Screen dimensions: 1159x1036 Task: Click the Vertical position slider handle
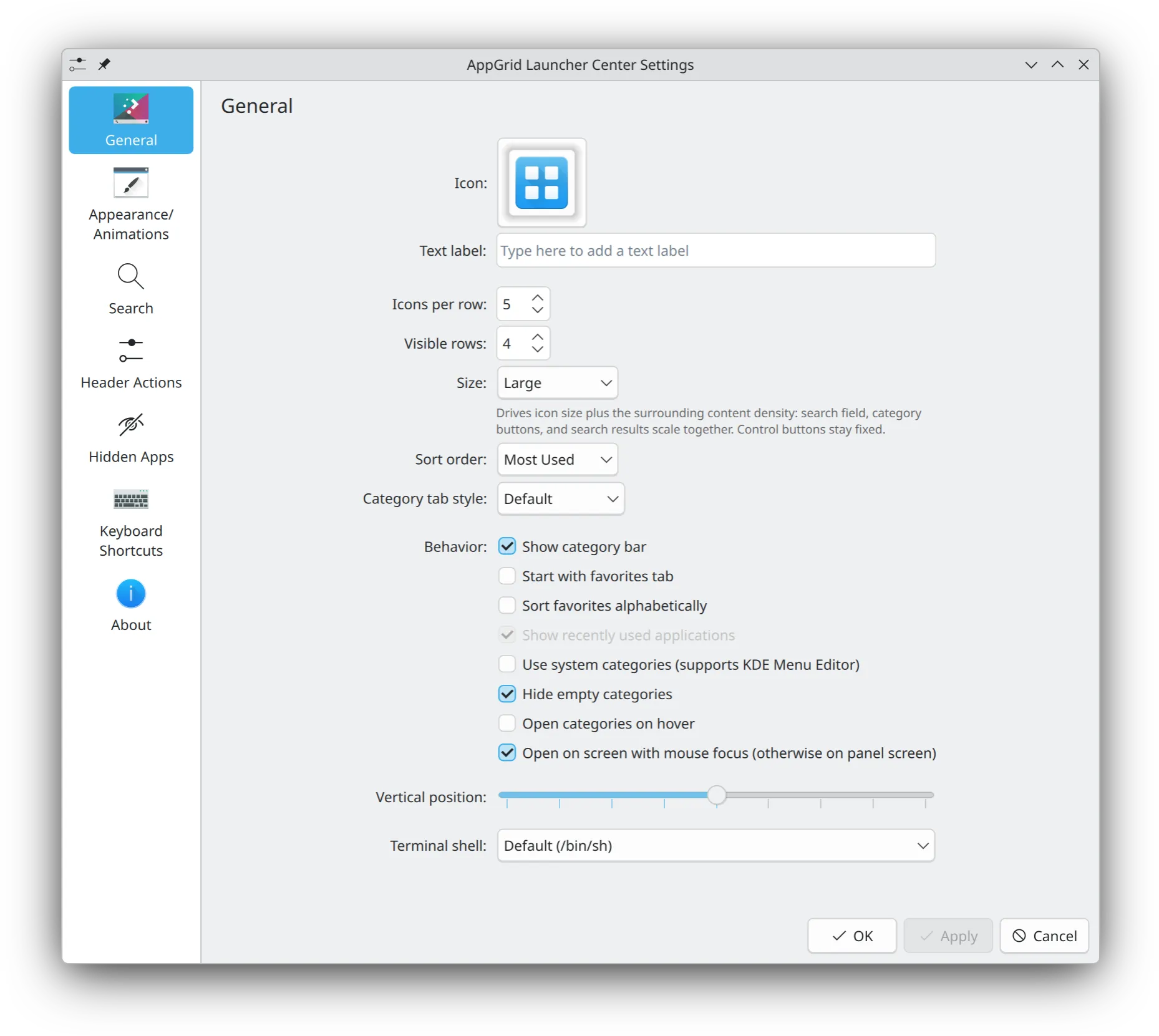point(717,795)
